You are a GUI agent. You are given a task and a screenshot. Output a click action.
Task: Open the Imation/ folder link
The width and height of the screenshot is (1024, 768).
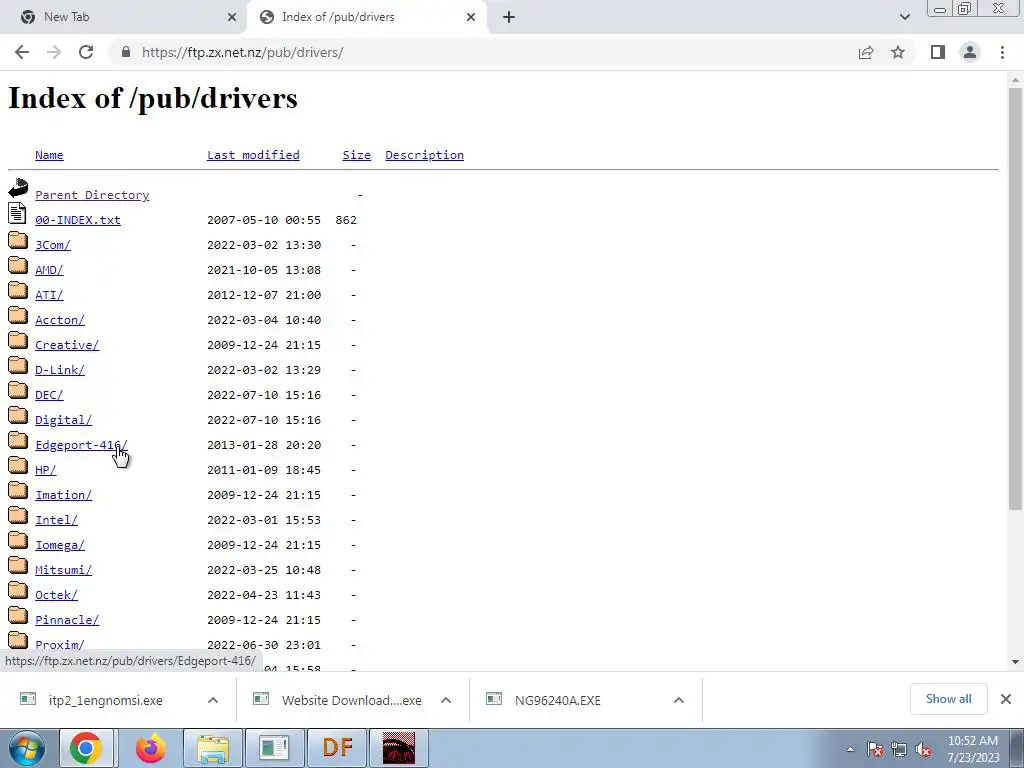coord(63,495)
